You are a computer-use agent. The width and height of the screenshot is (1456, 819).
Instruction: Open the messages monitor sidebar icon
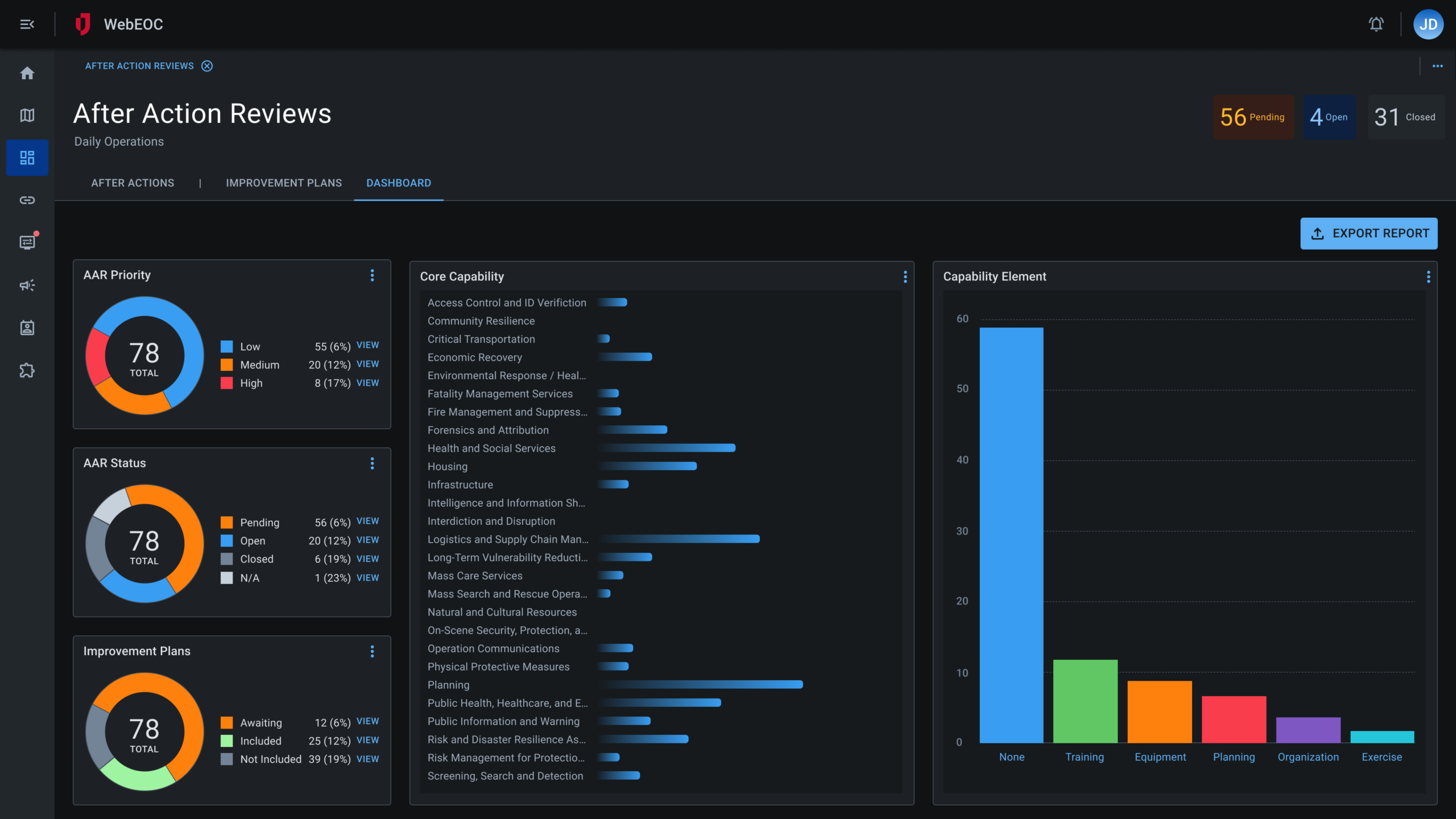pos(27,242)
